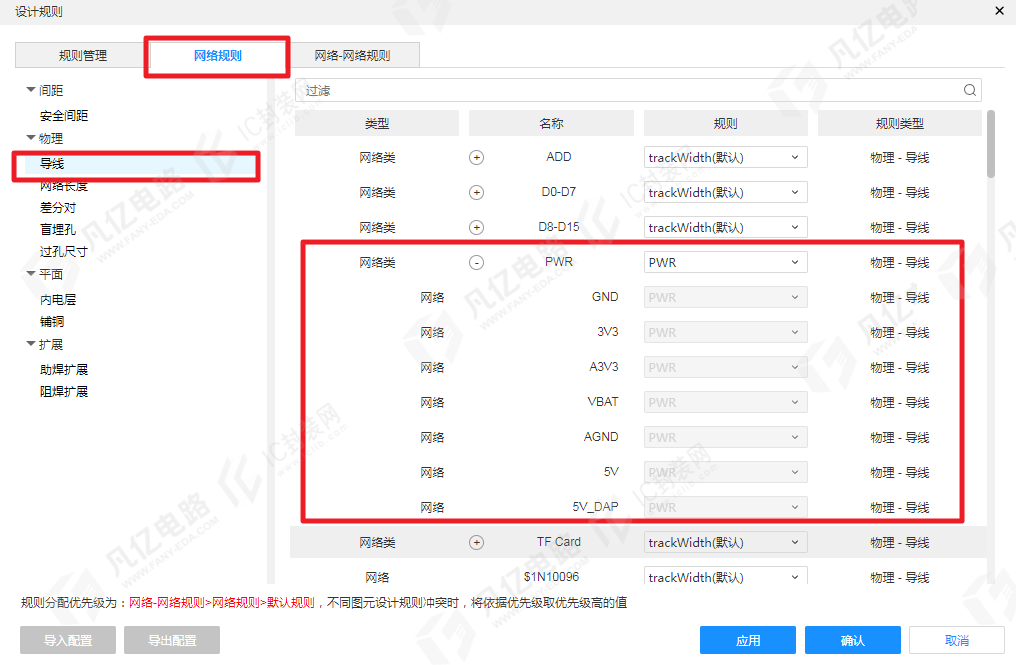Select 差分对 in the rule tree

58,208
